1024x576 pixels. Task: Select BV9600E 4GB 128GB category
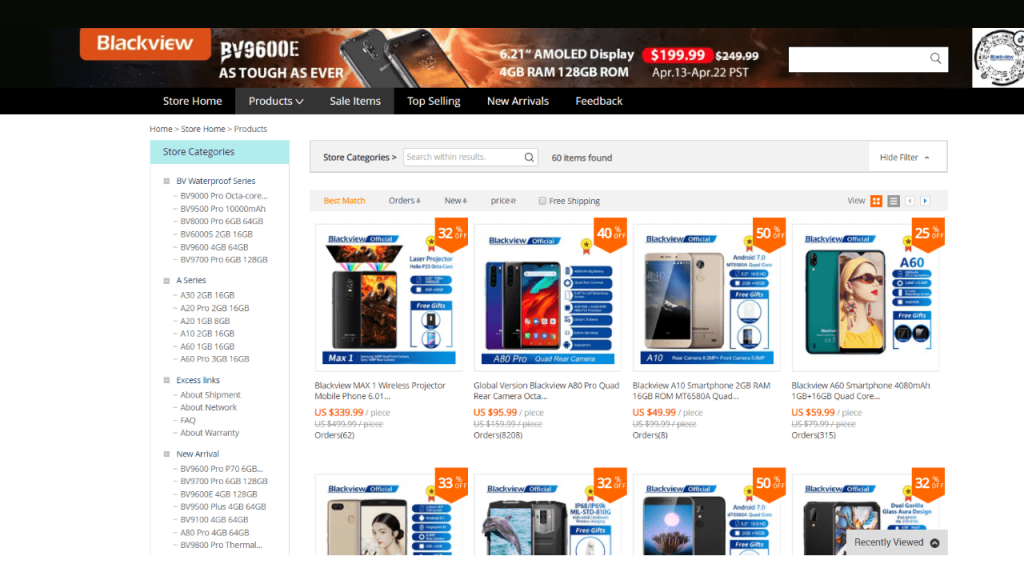point(219,494)
